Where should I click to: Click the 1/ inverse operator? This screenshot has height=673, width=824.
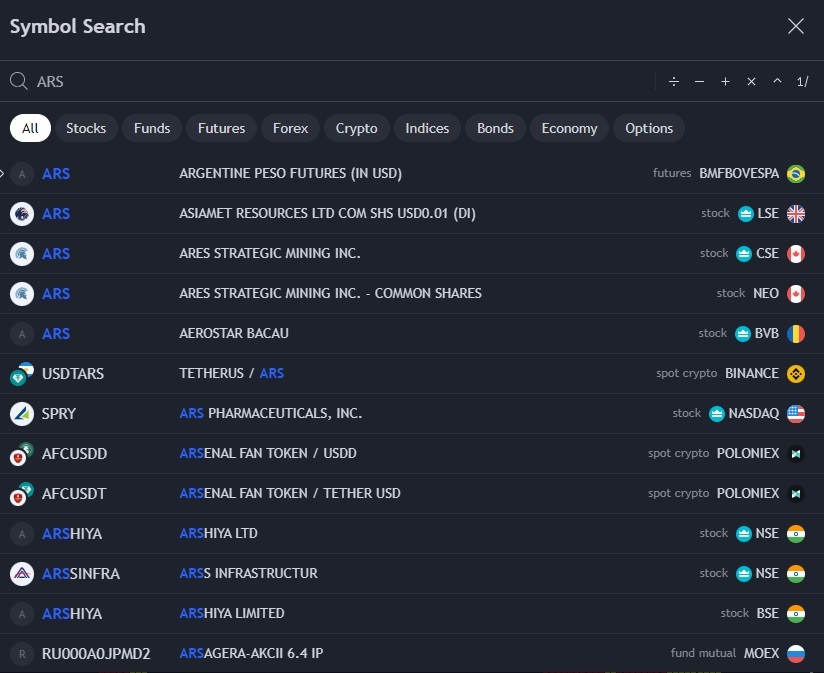click(803, 82)
